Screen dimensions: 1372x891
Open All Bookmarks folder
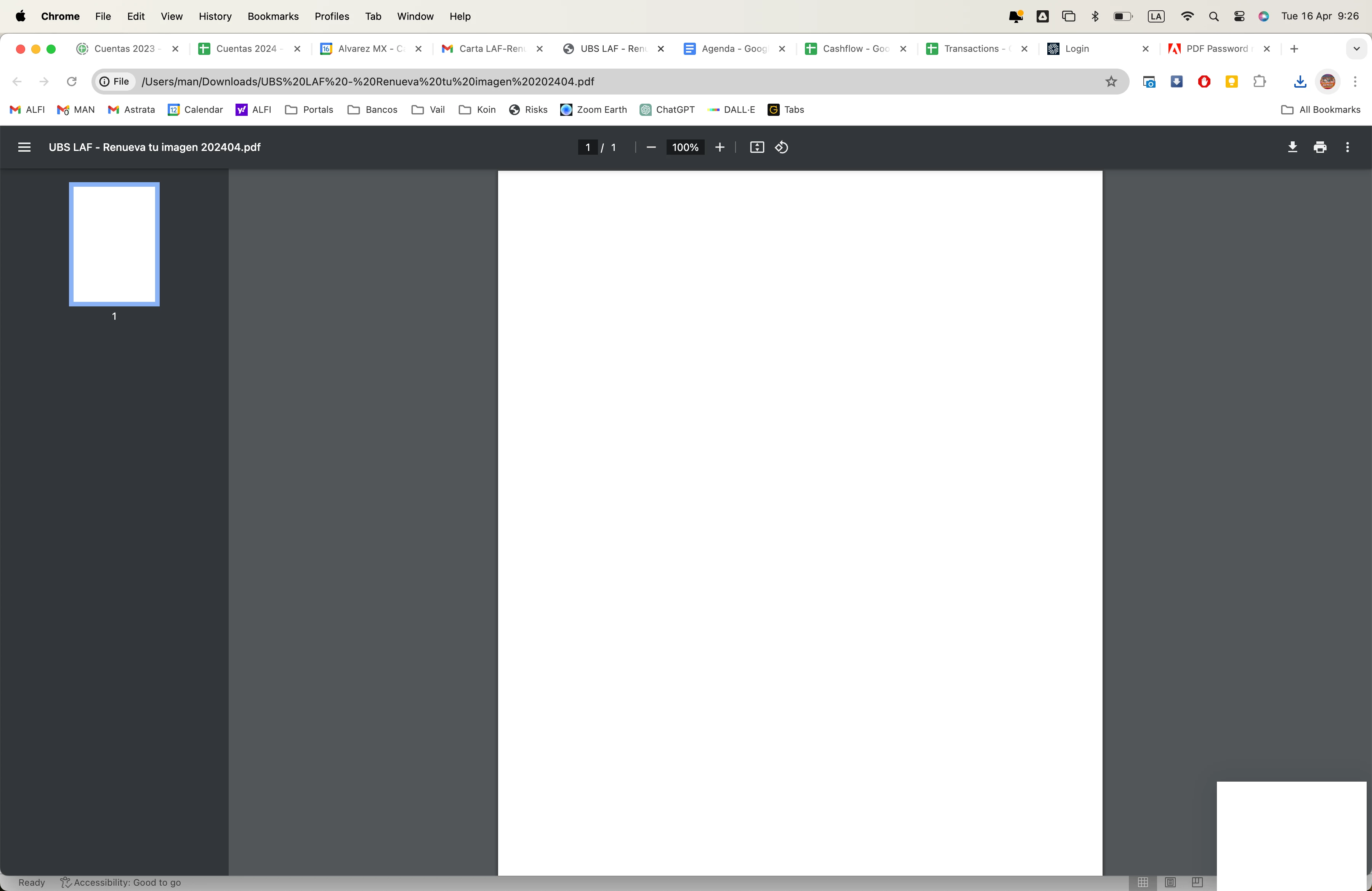coord(1321,109)
